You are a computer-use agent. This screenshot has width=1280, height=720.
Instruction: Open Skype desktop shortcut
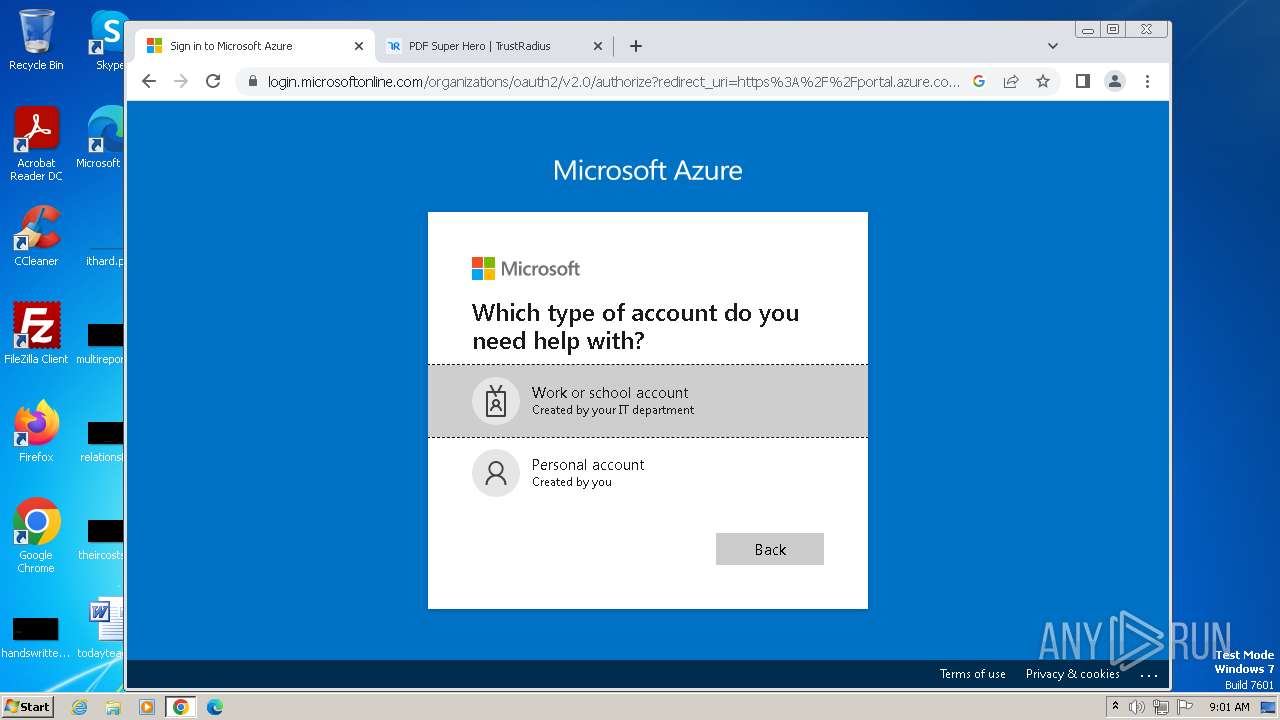107,40
